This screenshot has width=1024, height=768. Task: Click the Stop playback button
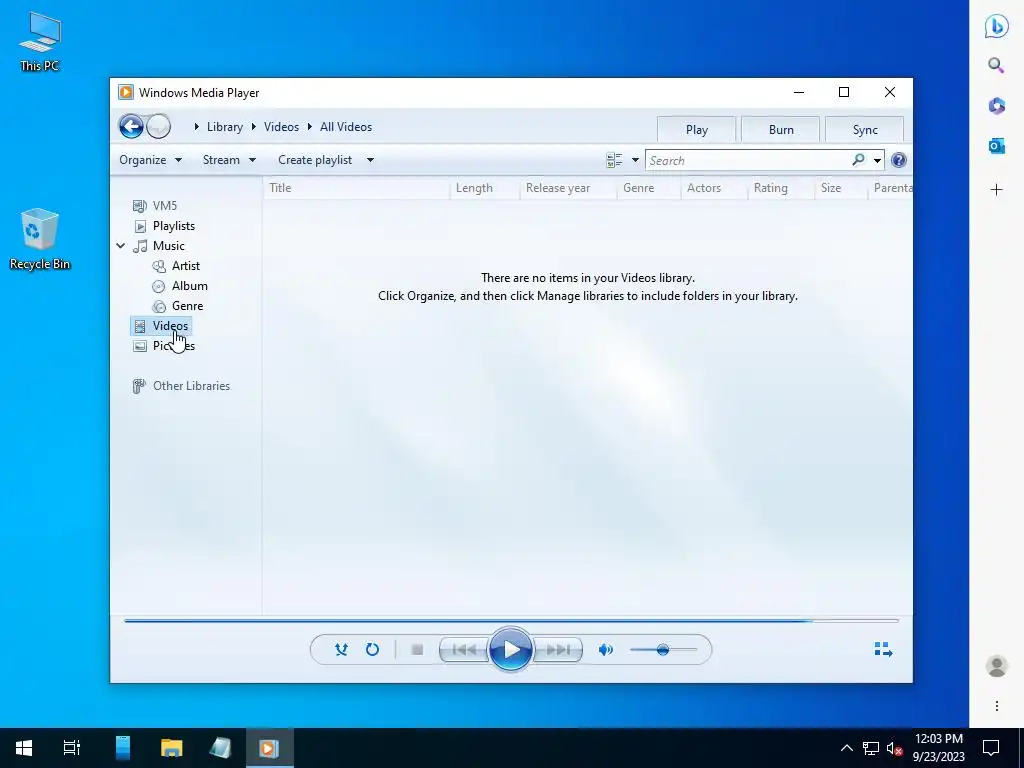pyautogui.click(x=417, y=650)
